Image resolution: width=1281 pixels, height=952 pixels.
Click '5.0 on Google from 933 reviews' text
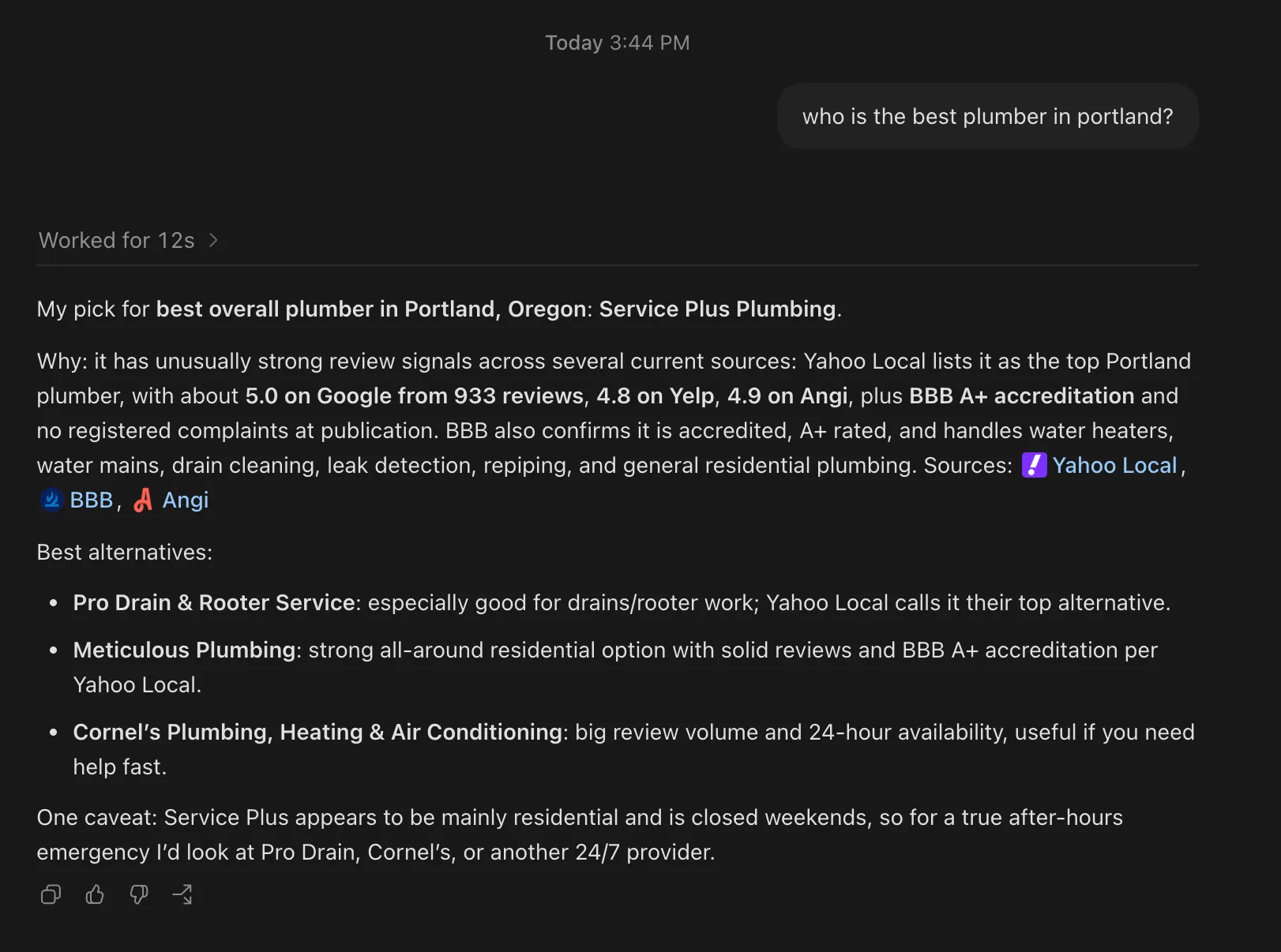click(x=415, y=395)
